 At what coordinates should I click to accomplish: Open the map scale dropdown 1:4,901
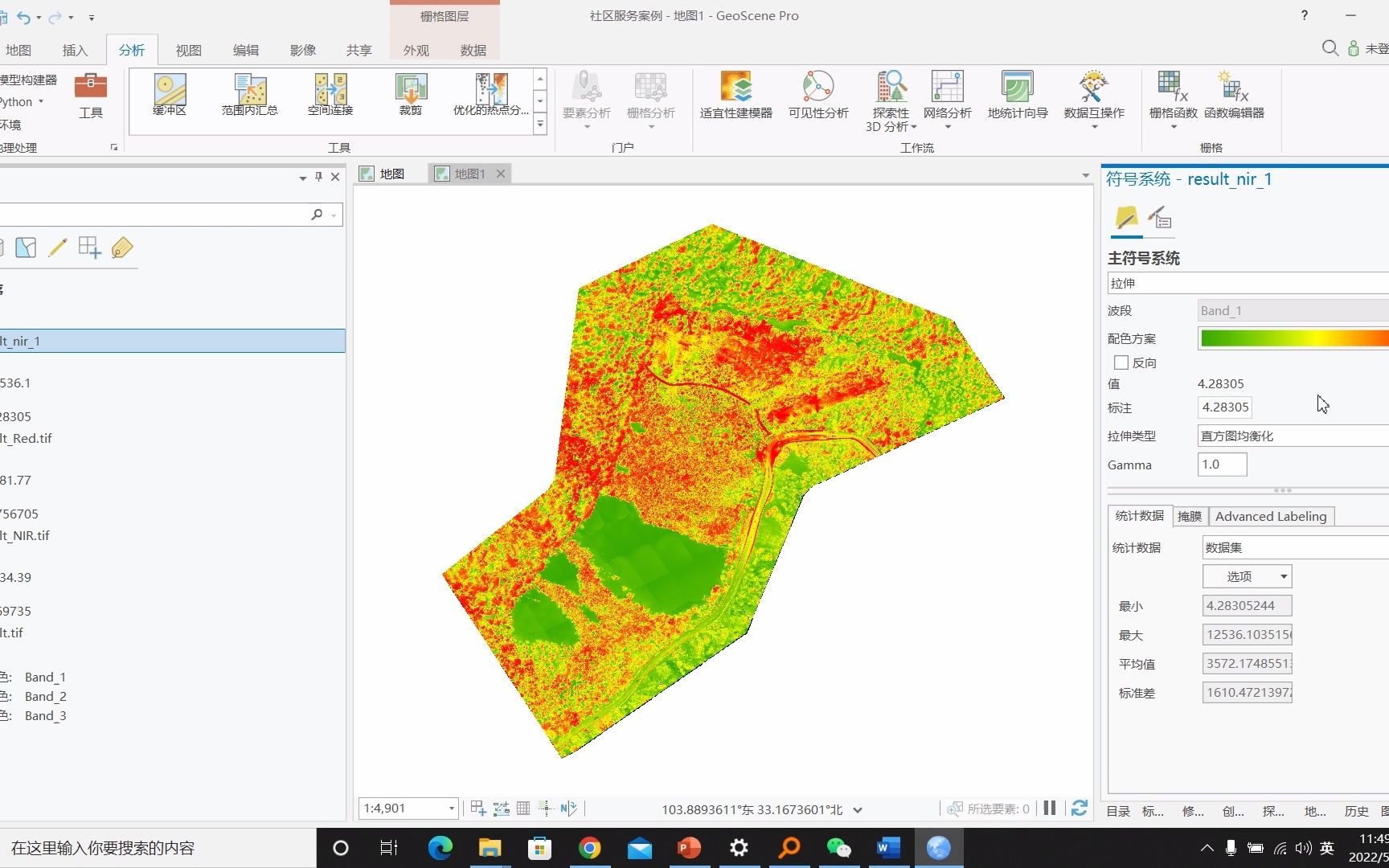pos(451,809)
